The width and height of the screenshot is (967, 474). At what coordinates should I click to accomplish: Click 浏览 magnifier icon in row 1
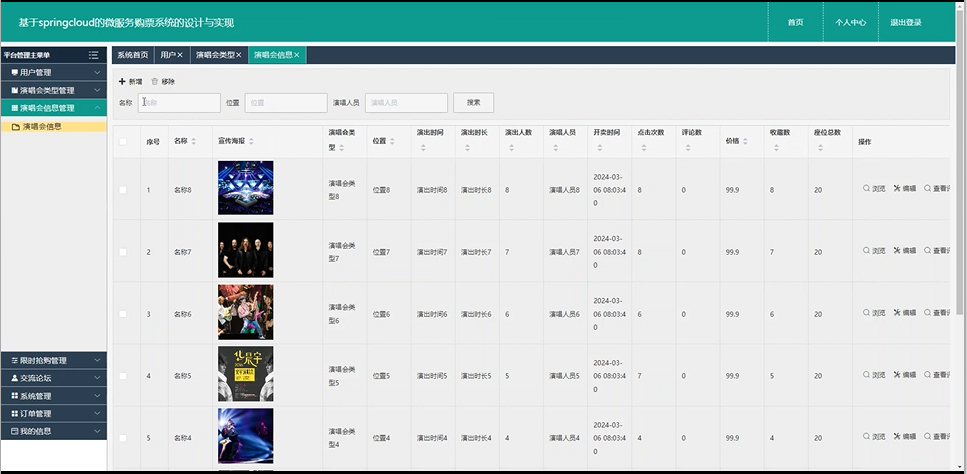(866, 189)
